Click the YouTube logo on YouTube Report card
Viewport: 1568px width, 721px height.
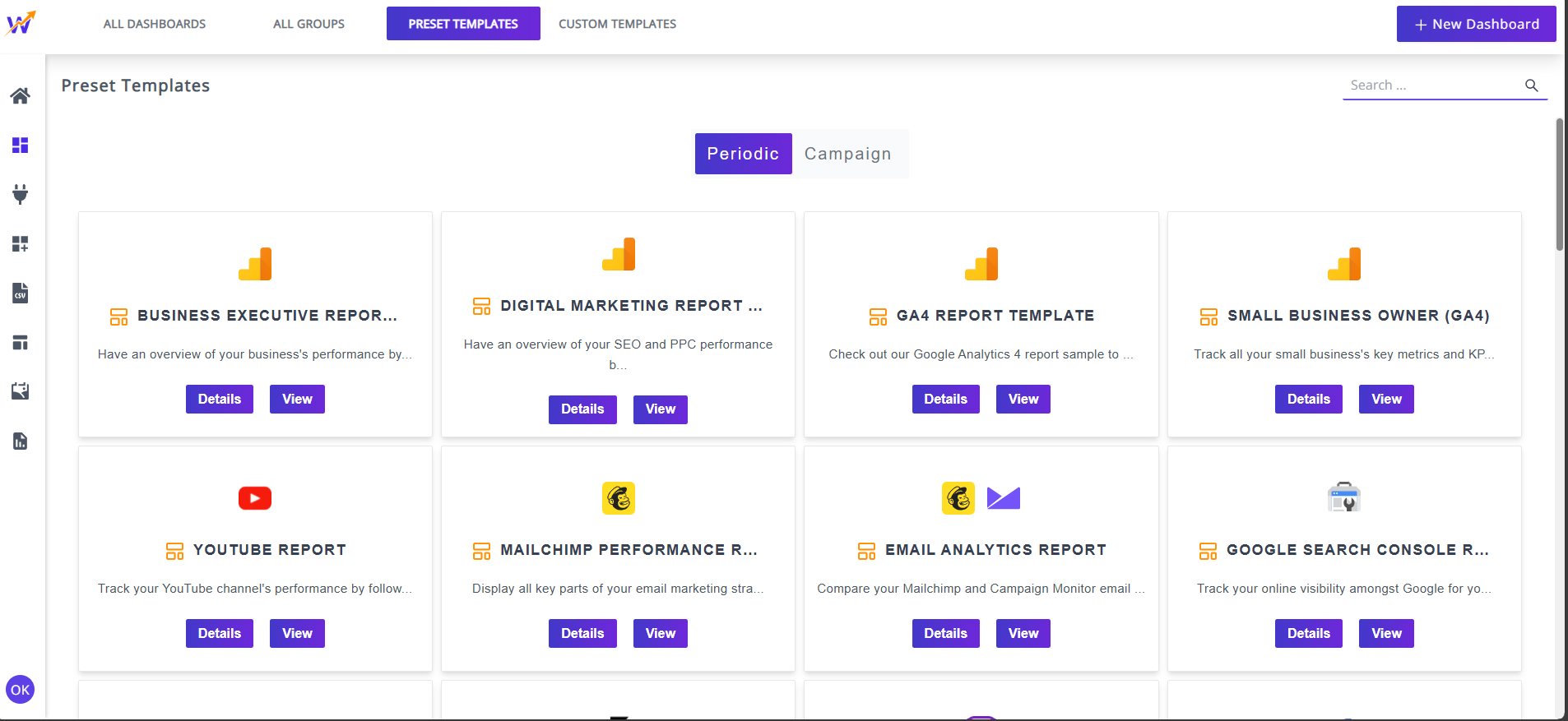pos(255,498)
